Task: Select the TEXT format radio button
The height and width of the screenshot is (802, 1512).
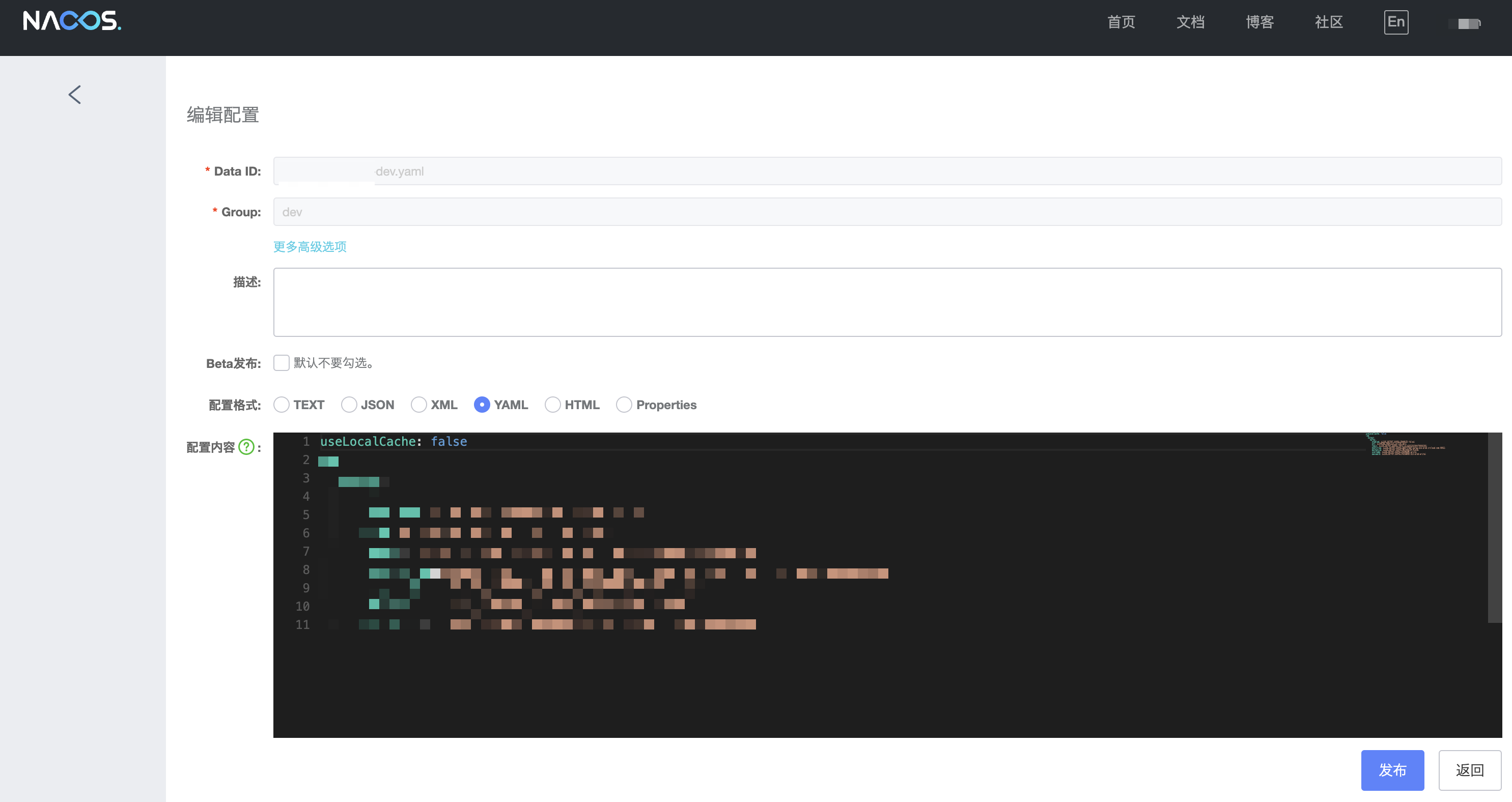Action: click(x=282, y=405)
